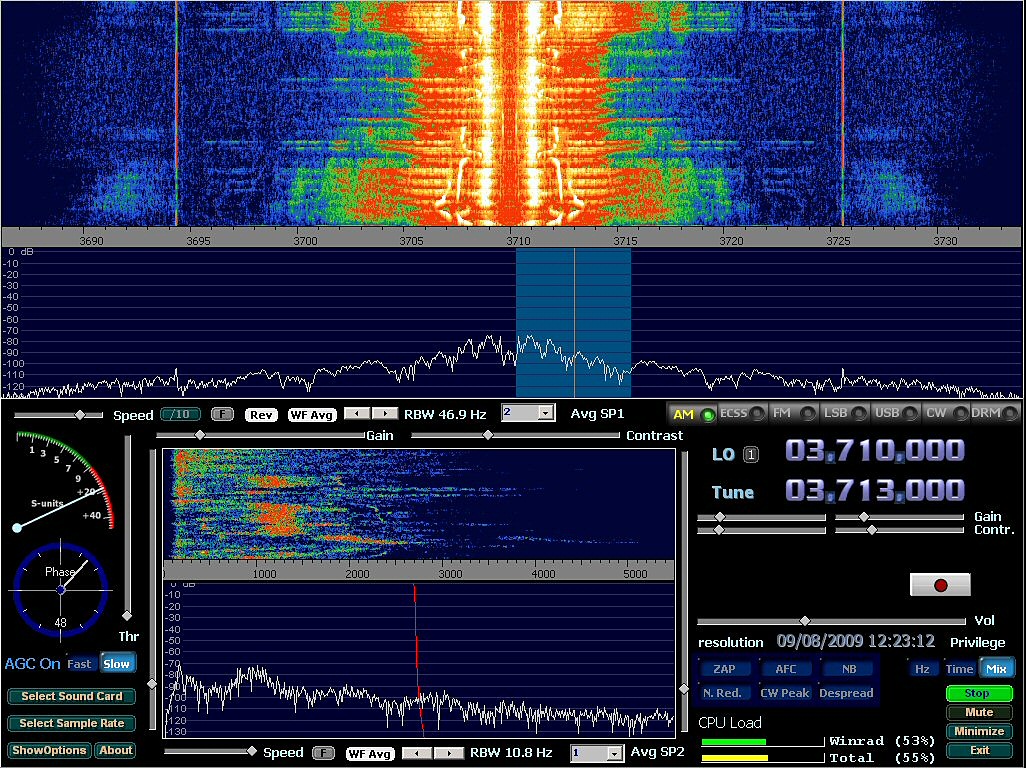Set AGC to Slow
The image size is (1026, 768).
coord(116,663)
